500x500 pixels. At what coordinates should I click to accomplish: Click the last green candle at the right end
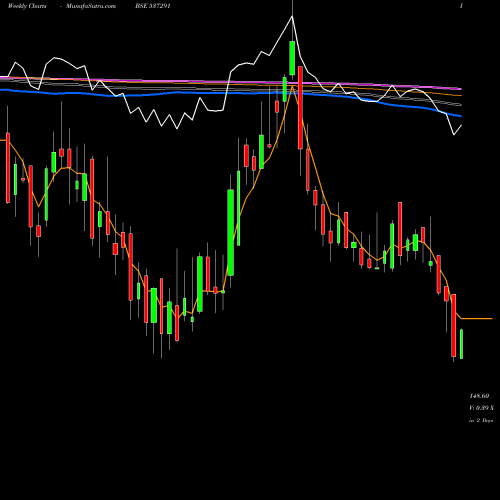point(461,344)
